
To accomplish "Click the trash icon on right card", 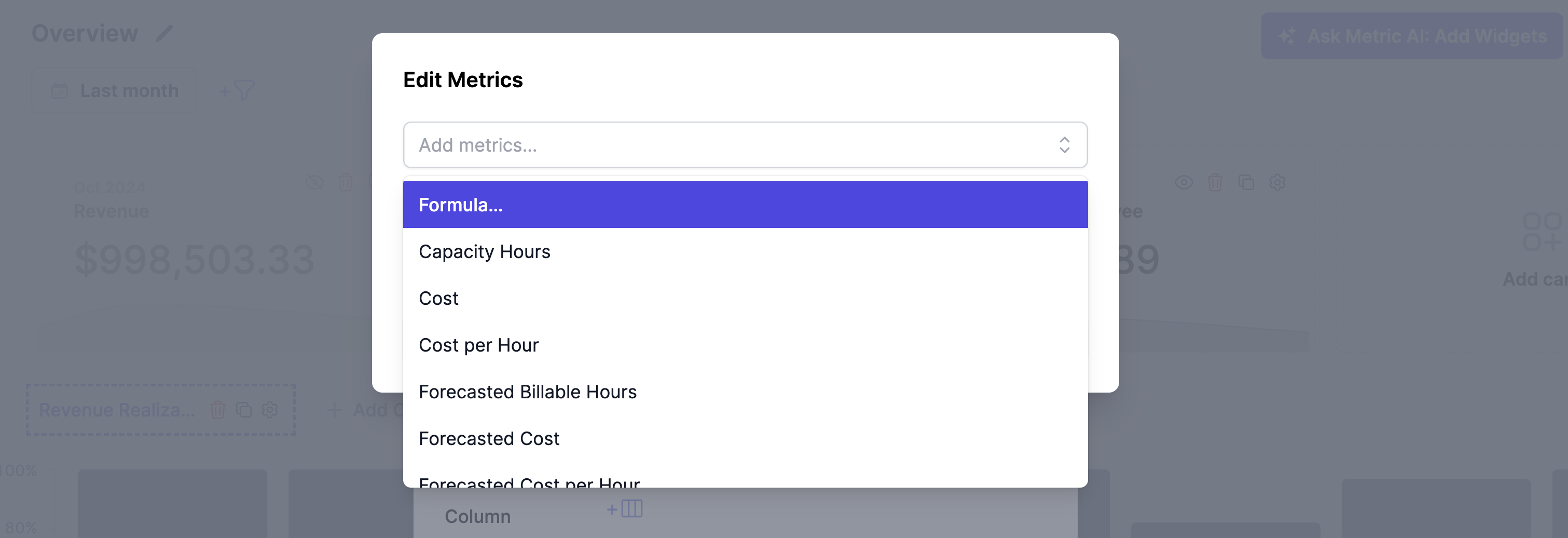I will pos(1214,182).
